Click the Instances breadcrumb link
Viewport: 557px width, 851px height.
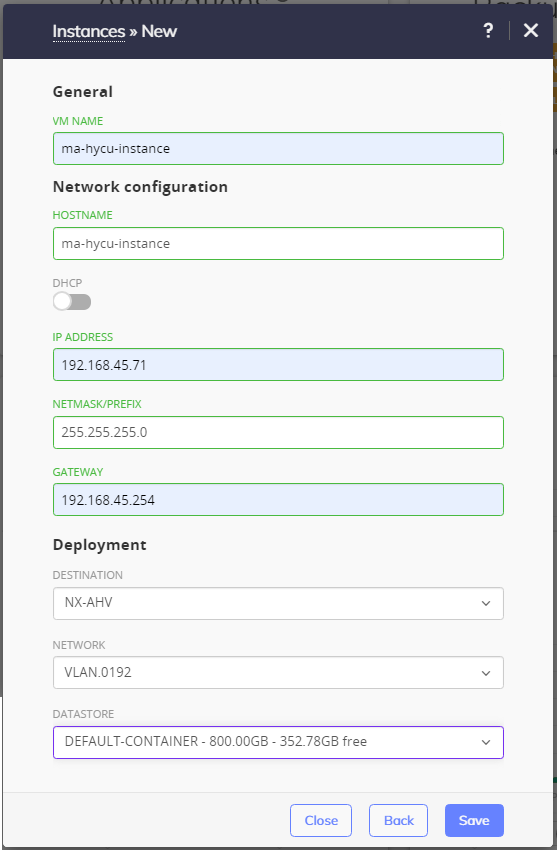point(89,31)
